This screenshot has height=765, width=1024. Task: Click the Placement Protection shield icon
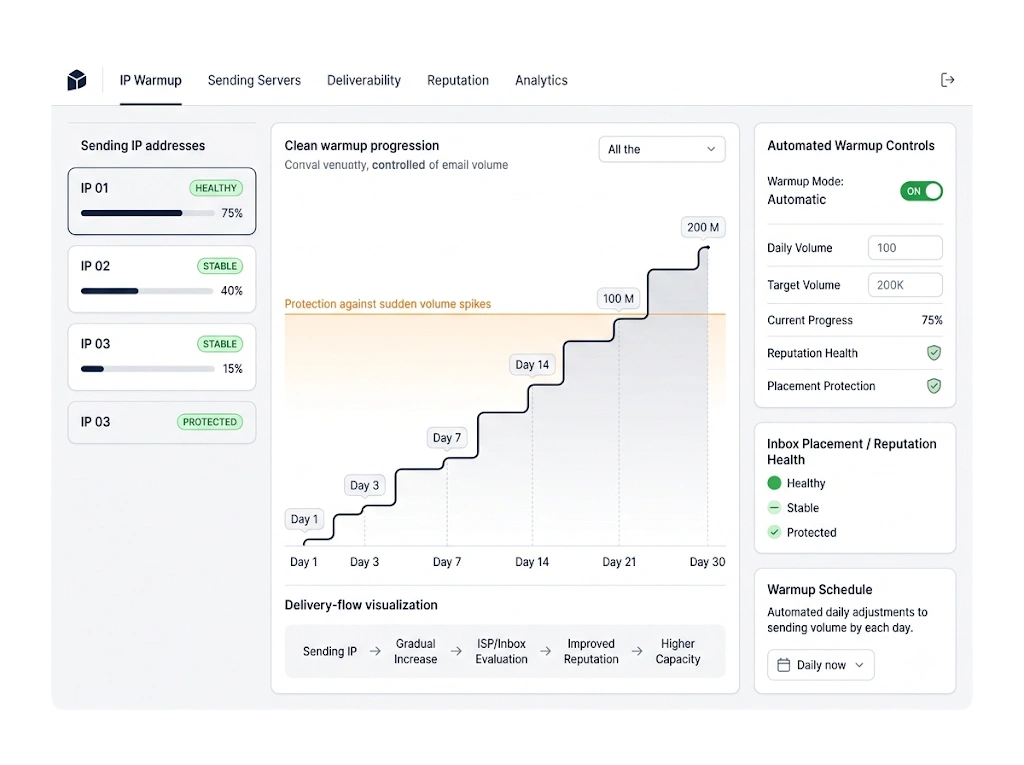(x=934, y=386)
